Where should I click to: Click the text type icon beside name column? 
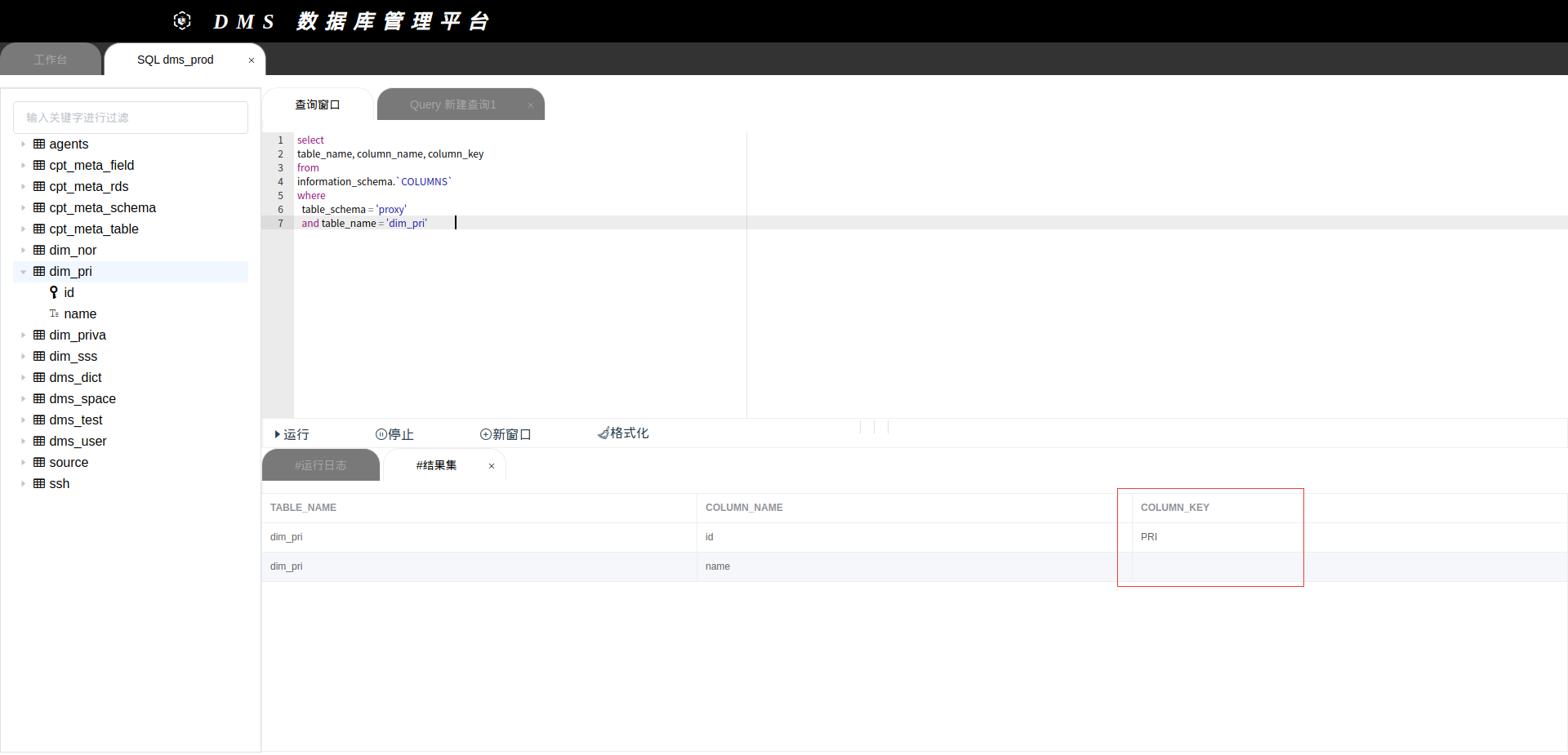(54, 313)
